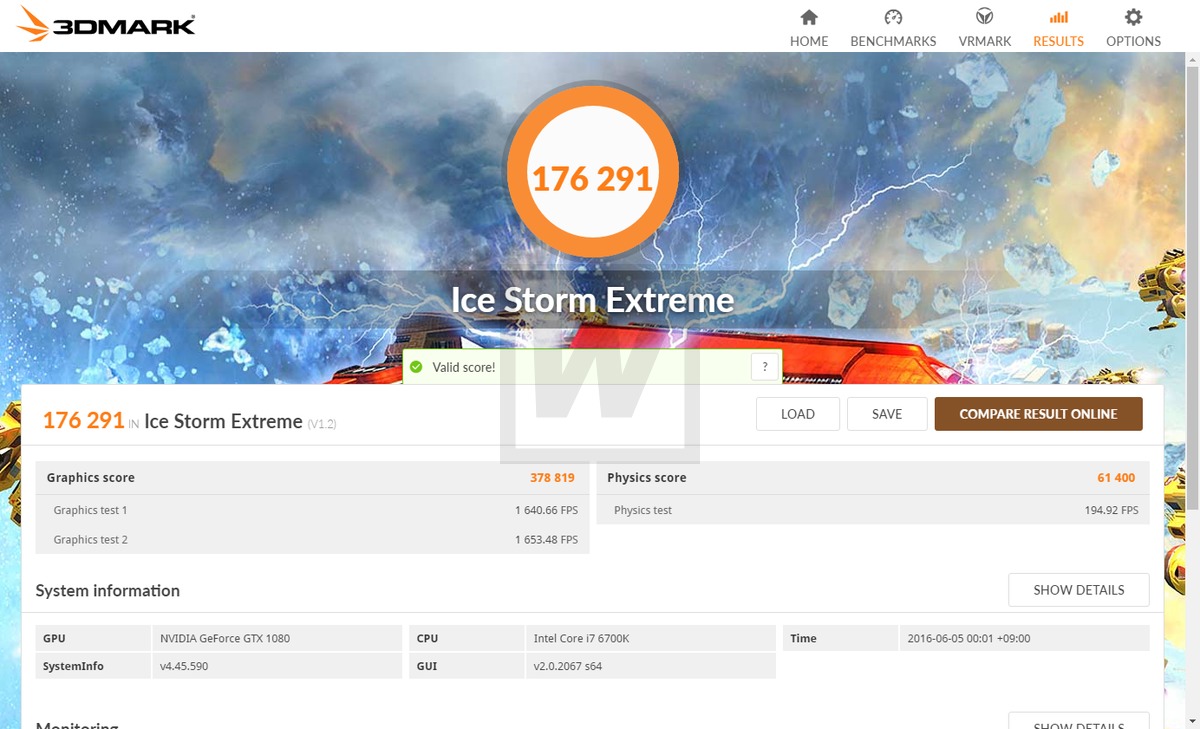Click COMPARE RESULT ONLINE button

click(x=1038, y=414)
